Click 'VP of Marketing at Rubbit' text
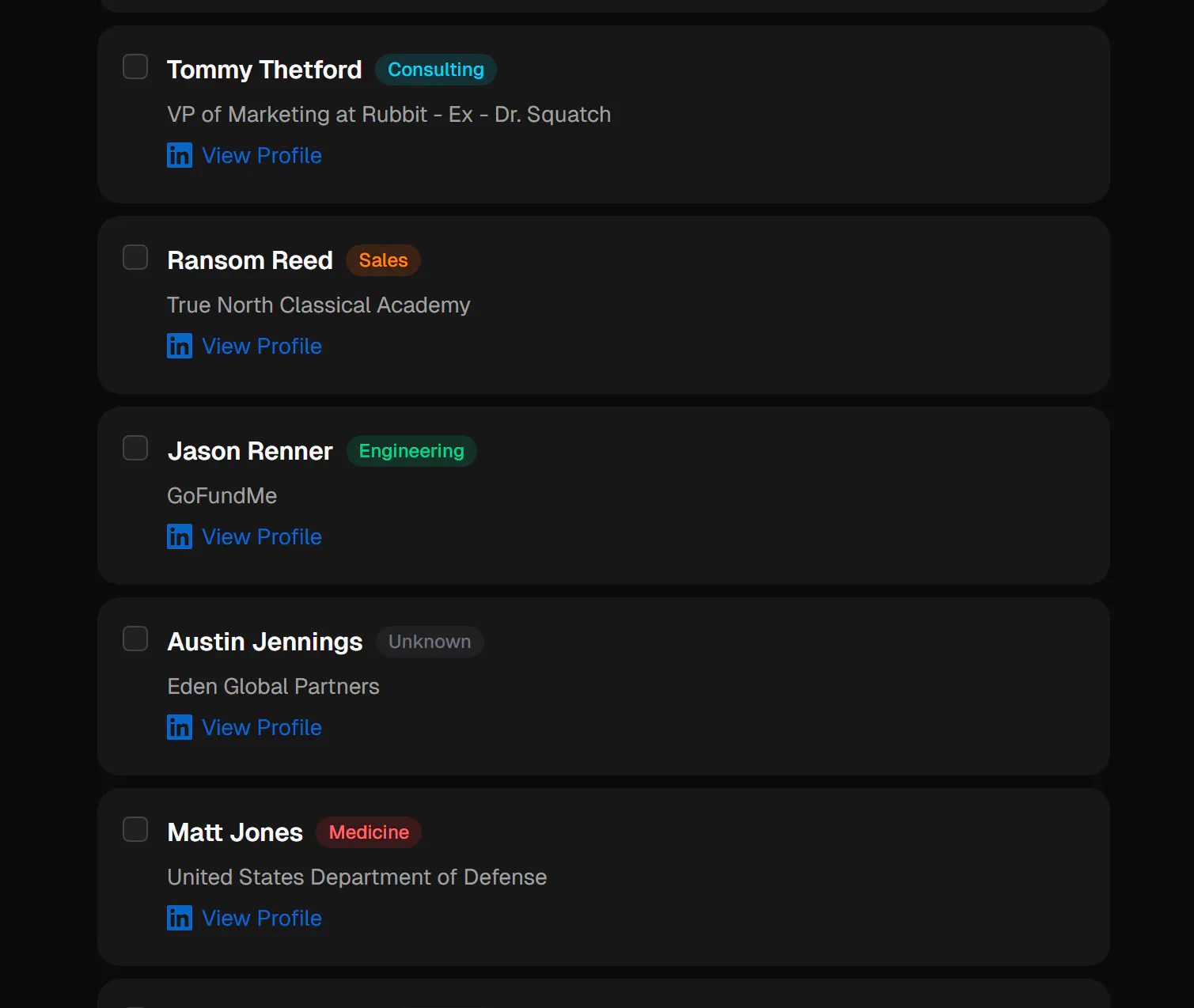 (298, 115)
